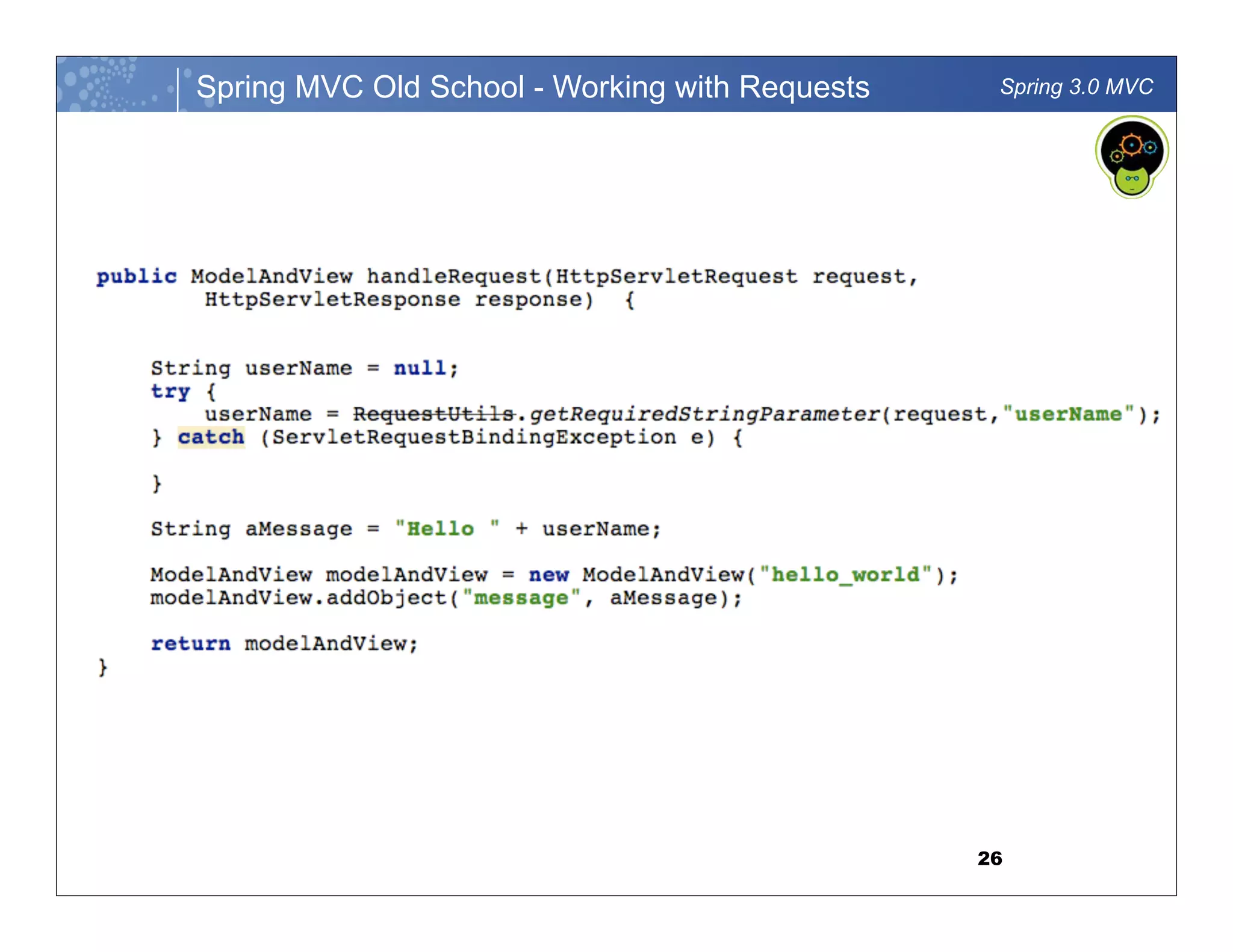Click the 'public' keyword in method signature

137,276
